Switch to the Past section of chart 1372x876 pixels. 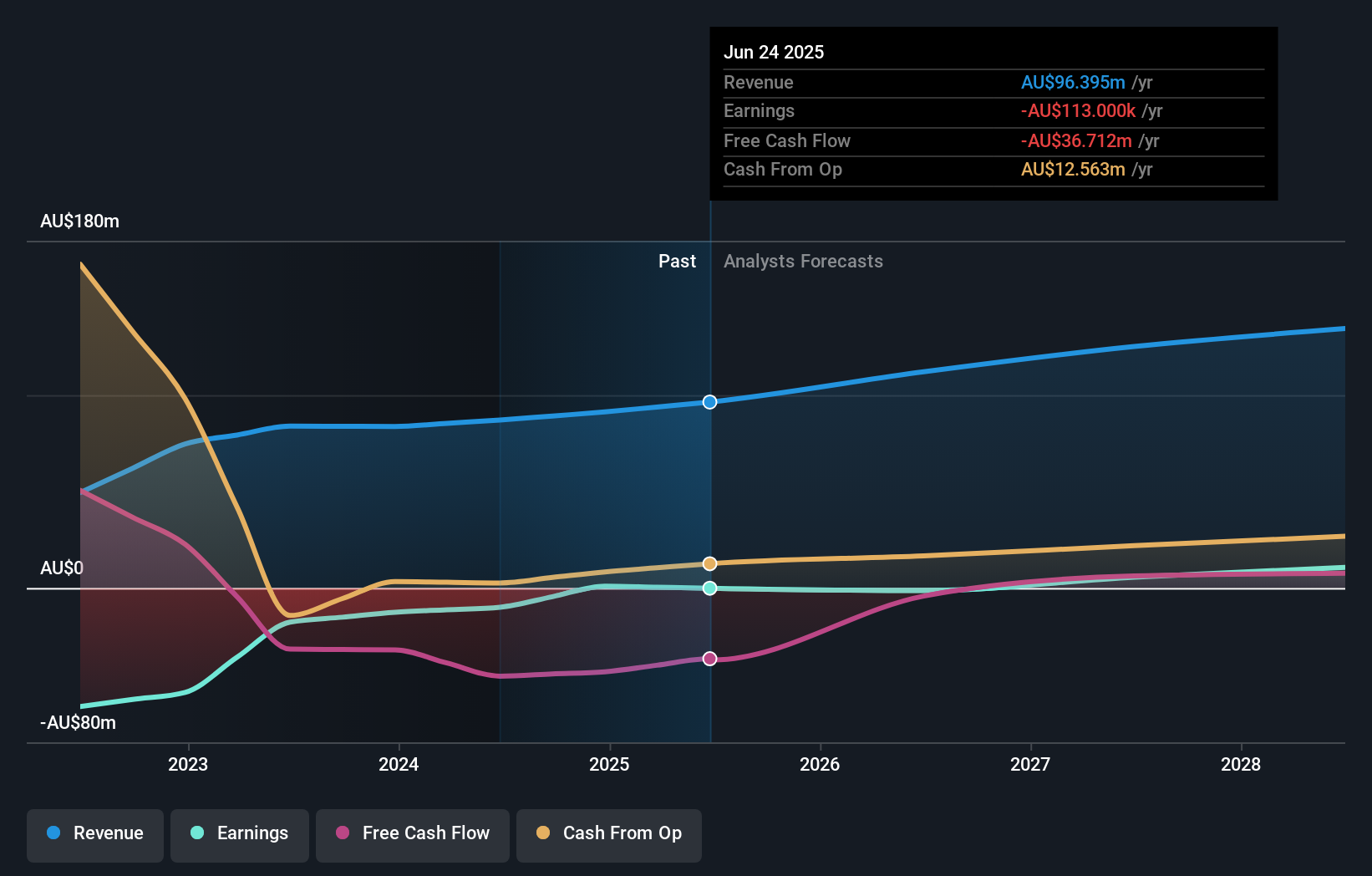coord(677,261)
